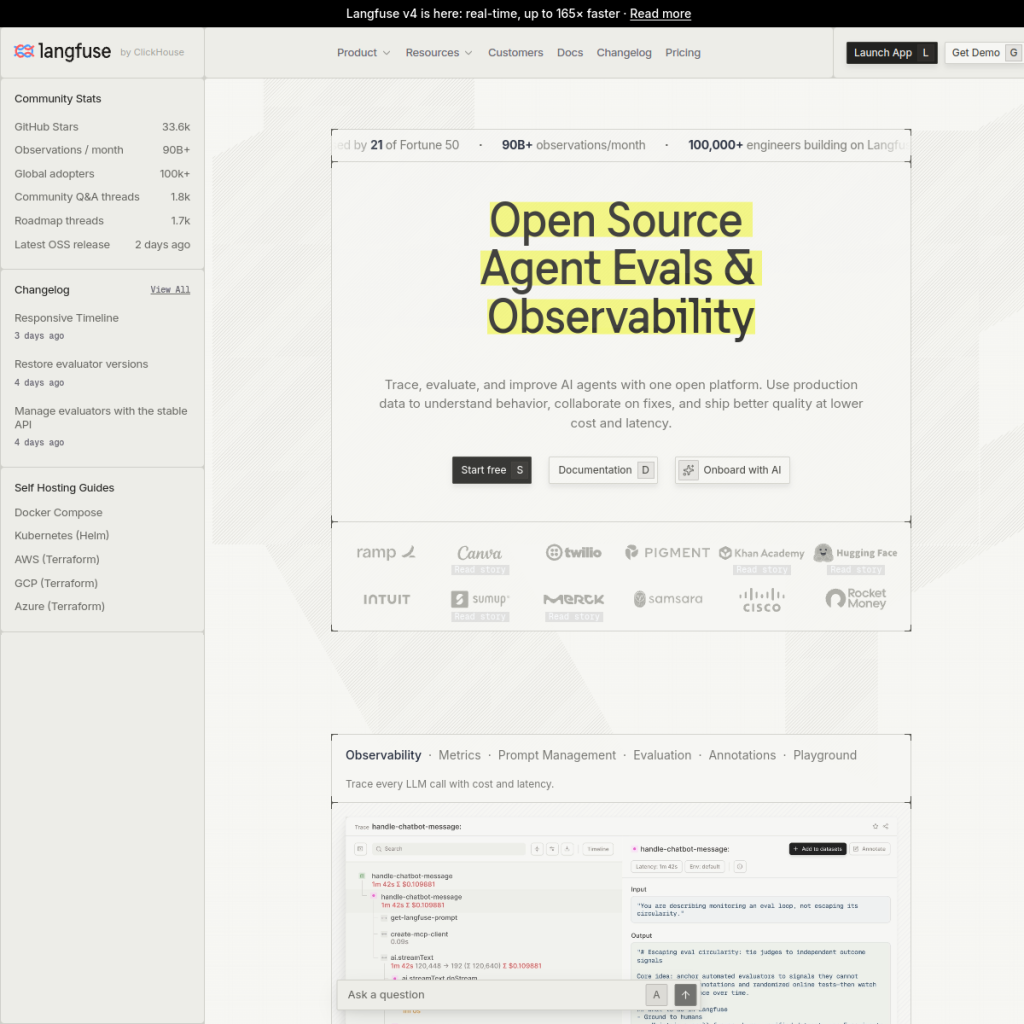
Task: Switch to the Metrics tab
Action: point(459,755)
